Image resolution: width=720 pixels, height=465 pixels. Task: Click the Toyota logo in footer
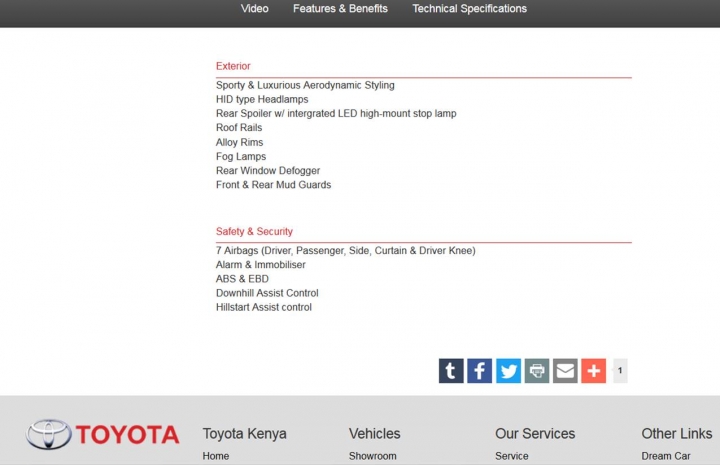tap(102, 434)
